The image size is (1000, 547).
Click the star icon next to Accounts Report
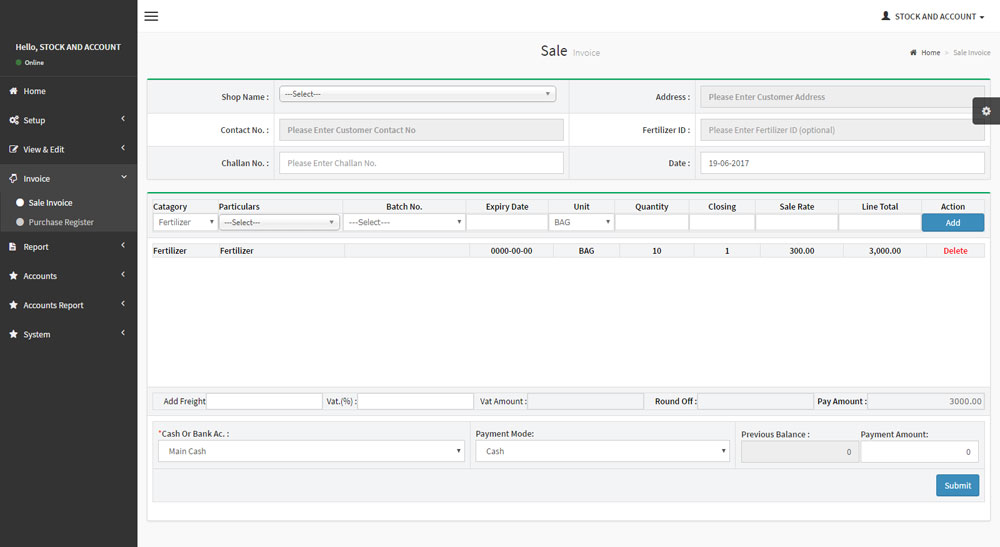pyautogui.click(x=13, y=305)
